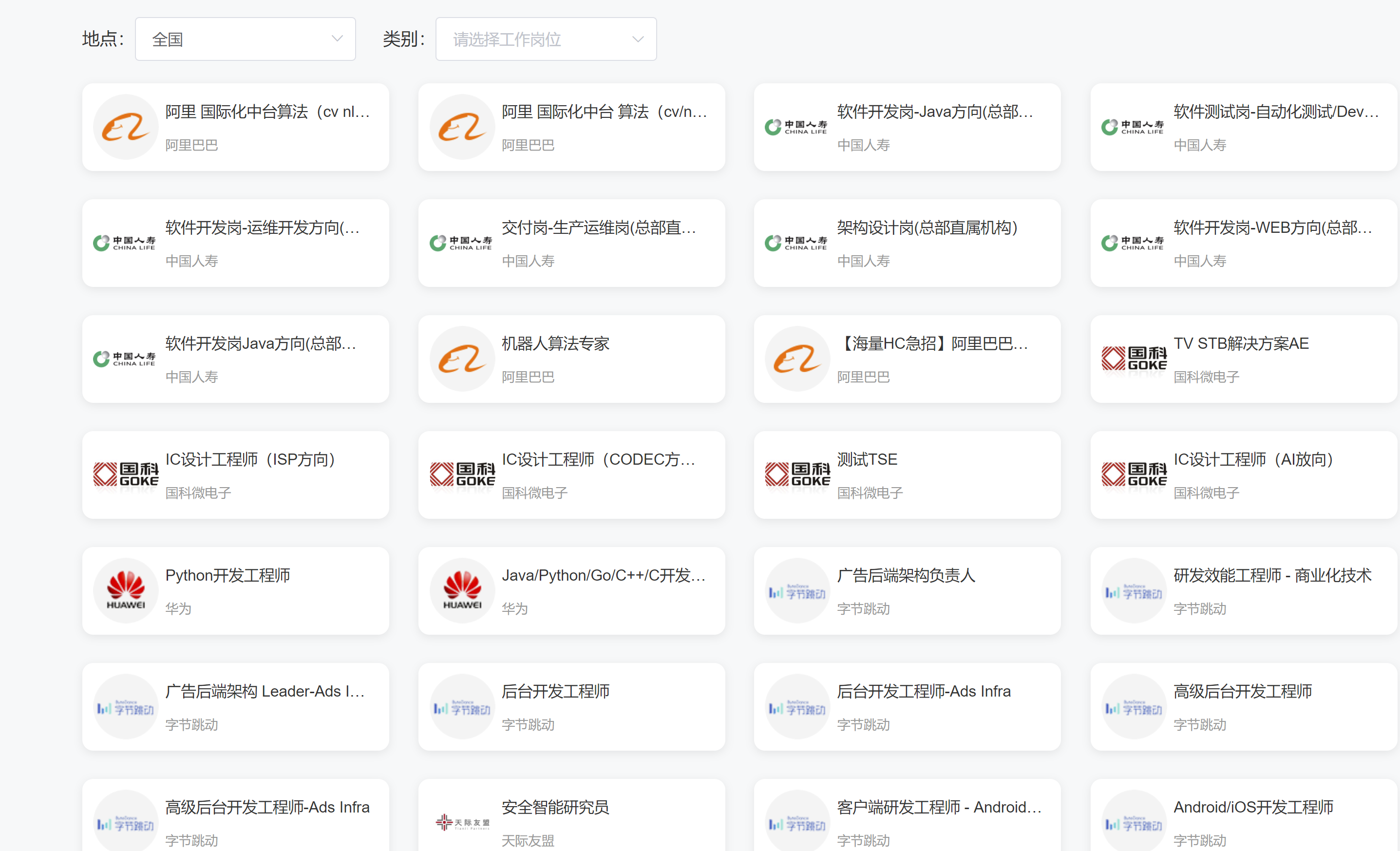This screenshot has height=851, width=1400.
Task: Click 天际友盟 logo on 安全智能研究员 card
Action: (x=462, y=822)
